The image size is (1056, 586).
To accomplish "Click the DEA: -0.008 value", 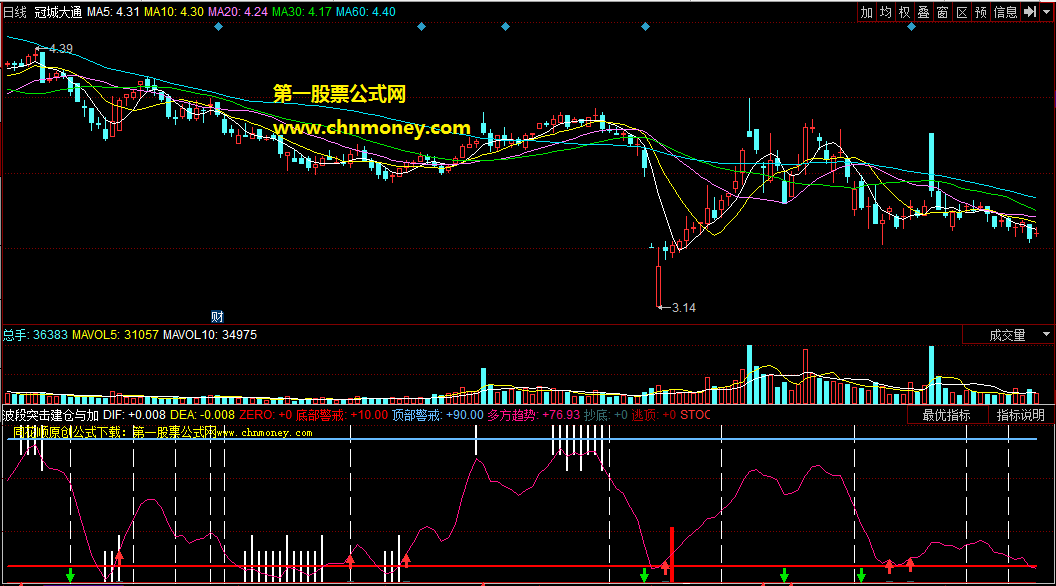I will pos(202,415).
